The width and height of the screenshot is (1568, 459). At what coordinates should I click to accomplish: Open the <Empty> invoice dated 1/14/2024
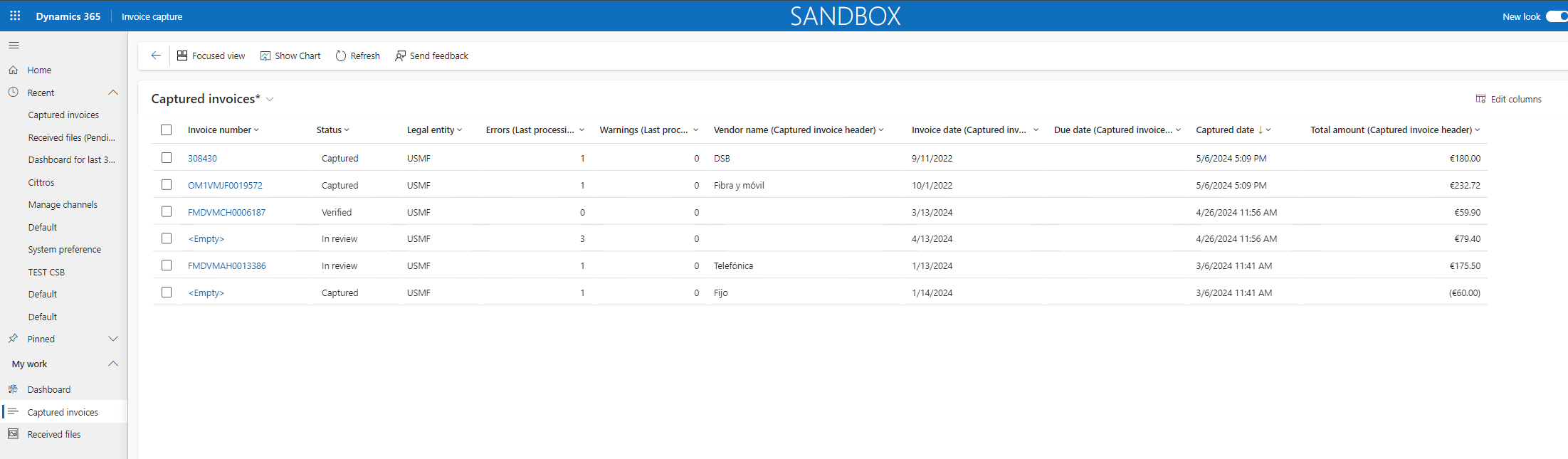tap(206, 292)
